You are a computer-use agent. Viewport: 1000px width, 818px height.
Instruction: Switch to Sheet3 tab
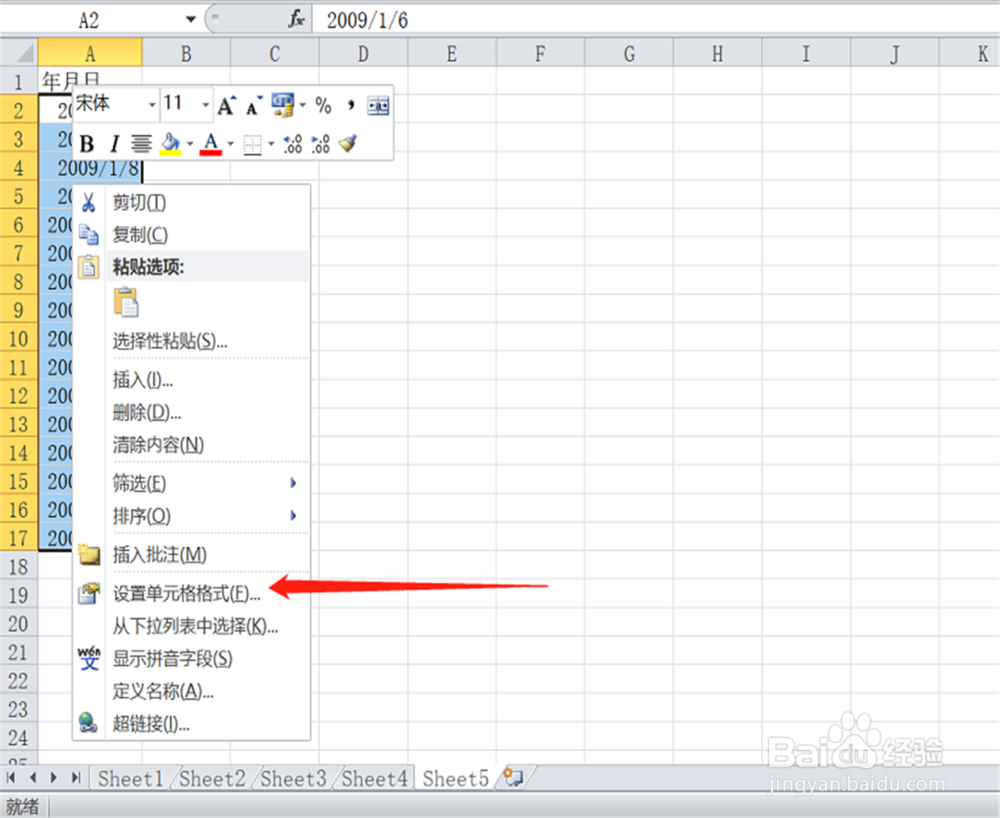[x=293, y=778]
